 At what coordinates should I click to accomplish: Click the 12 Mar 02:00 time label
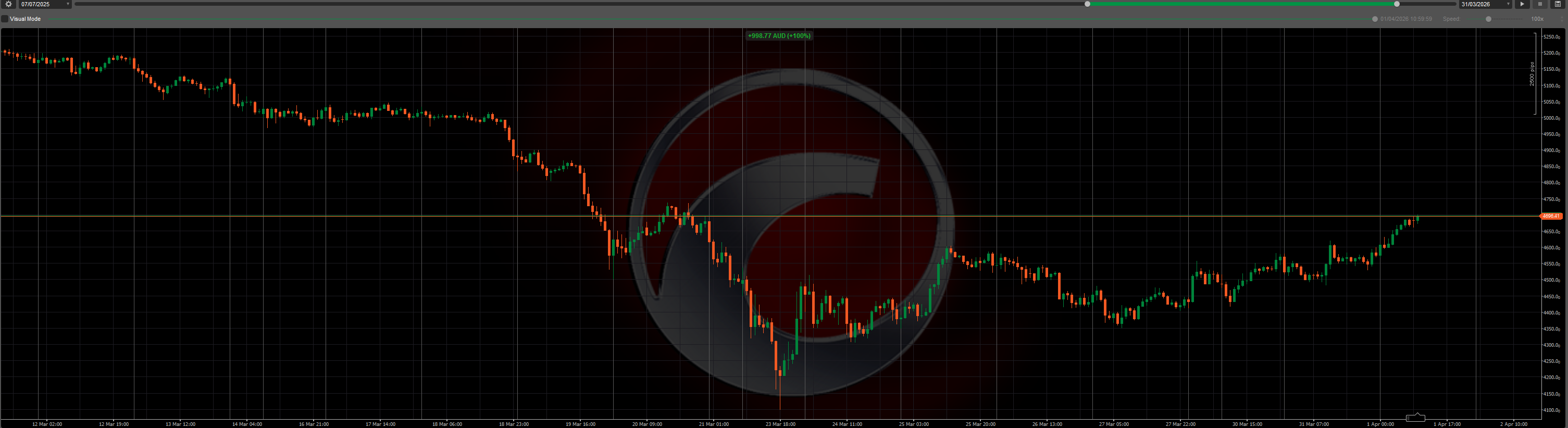(x=47, y=424)
